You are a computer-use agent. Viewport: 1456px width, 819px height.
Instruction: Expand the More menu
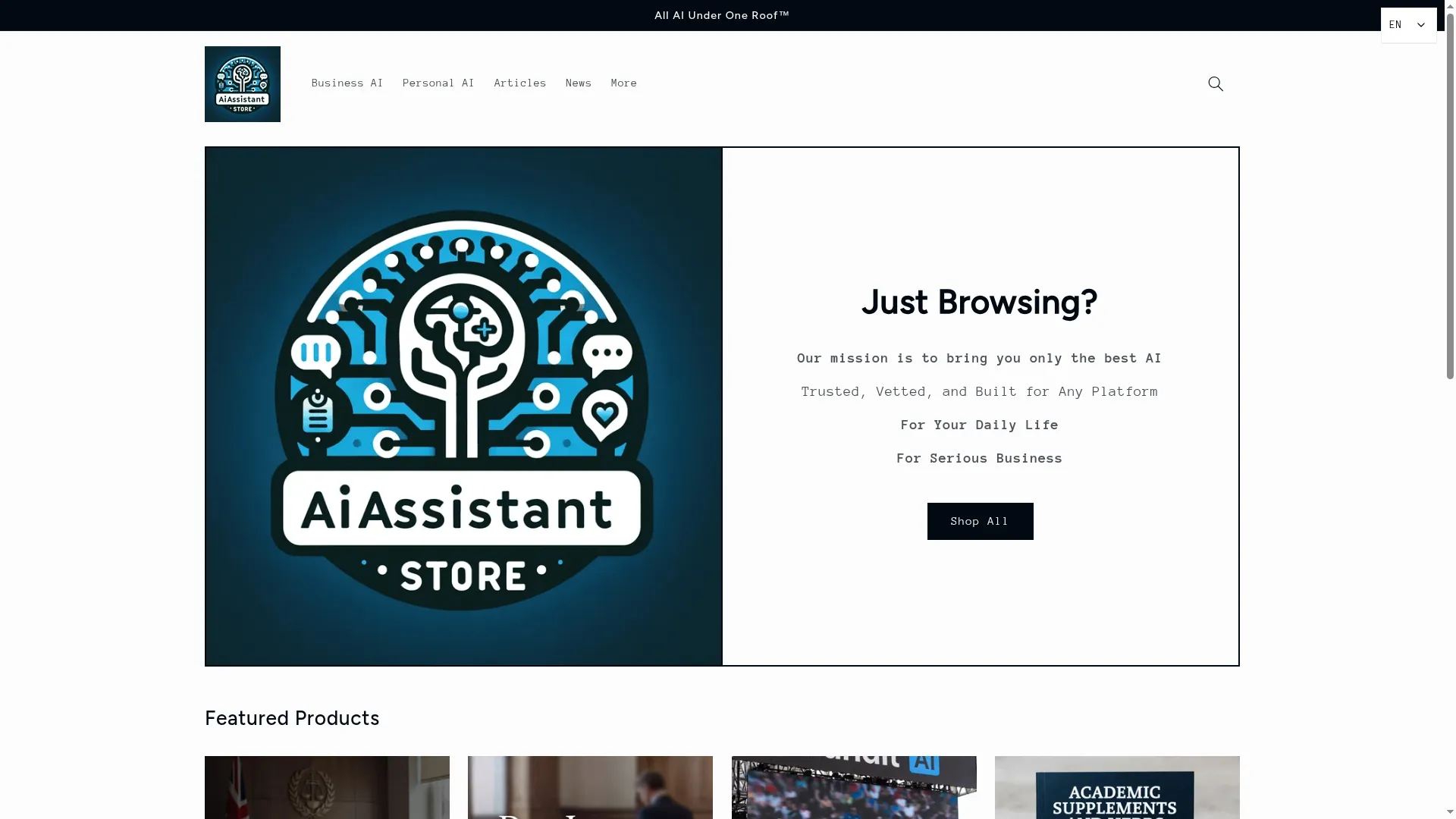point(624,83)
